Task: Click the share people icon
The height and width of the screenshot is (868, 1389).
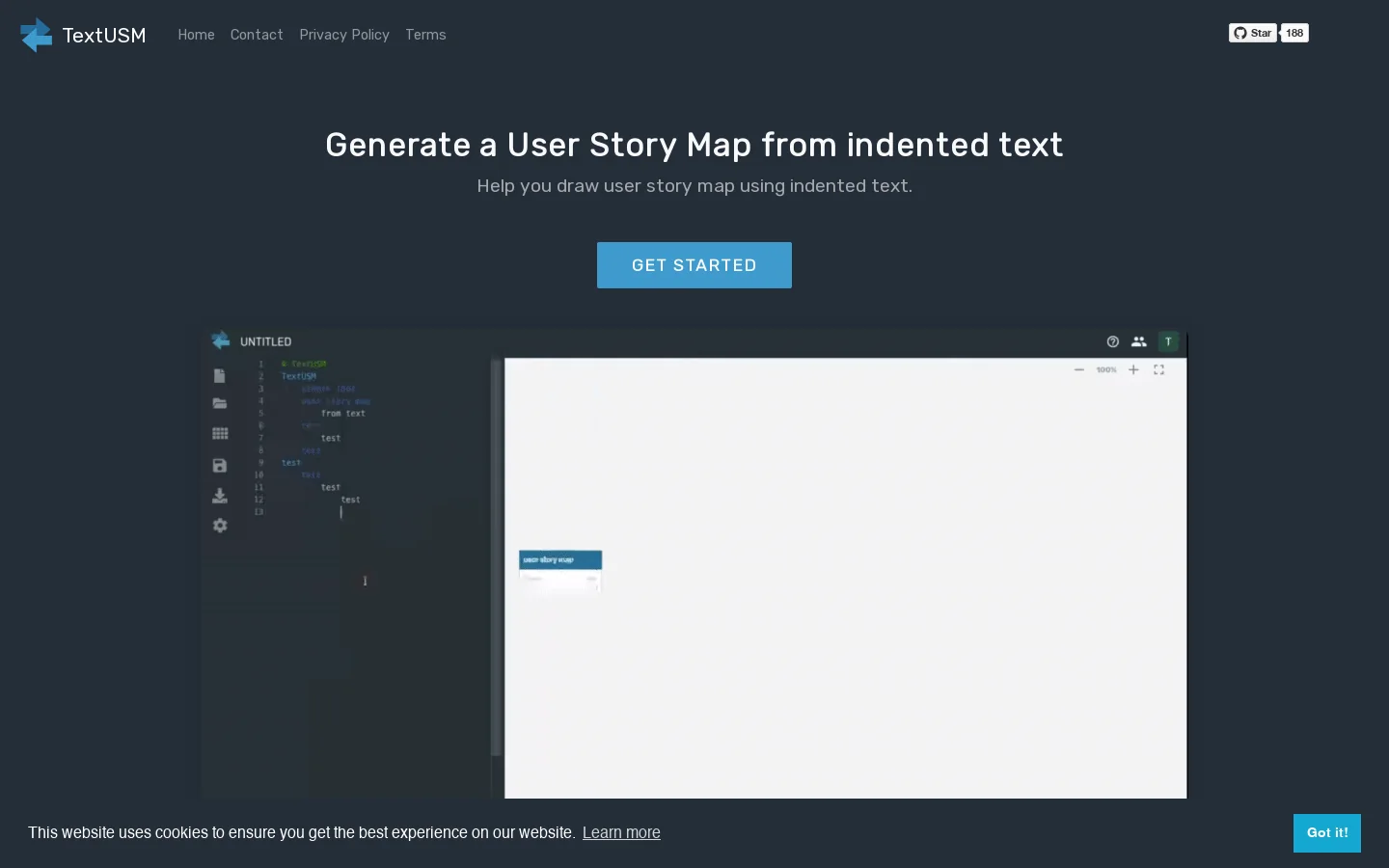Action: coord(1139,341)
